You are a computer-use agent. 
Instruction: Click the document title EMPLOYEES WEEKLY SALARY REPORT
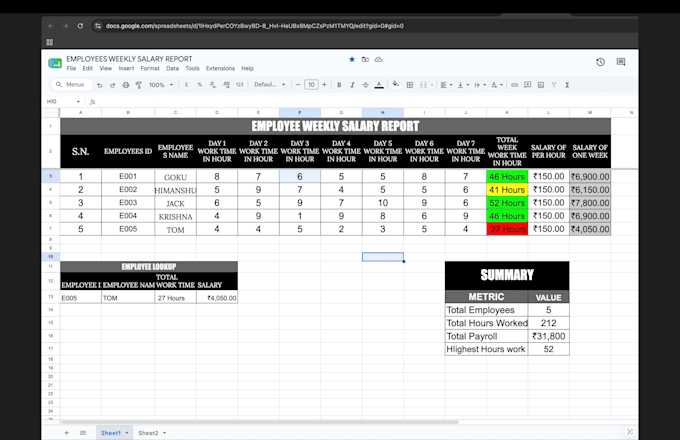[129, 59]
